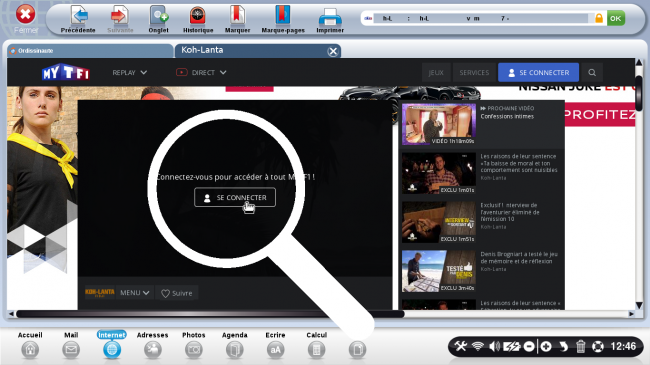Expand the DIRECT dropdown menu
The image size is (650, 365).
[x=201, y=73]
